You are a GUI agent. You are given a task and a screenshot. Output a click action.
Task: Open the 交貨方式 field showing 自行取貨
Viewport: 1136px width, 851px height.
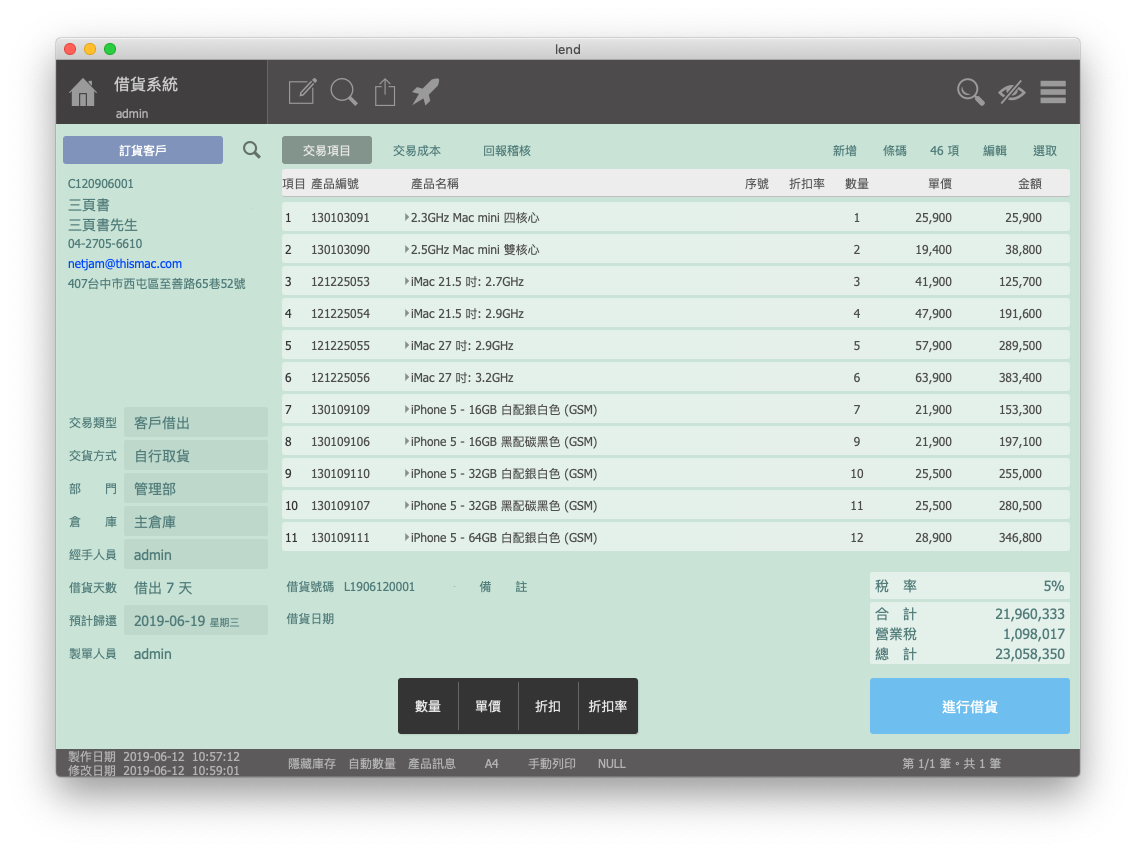[x=196, y=456]
